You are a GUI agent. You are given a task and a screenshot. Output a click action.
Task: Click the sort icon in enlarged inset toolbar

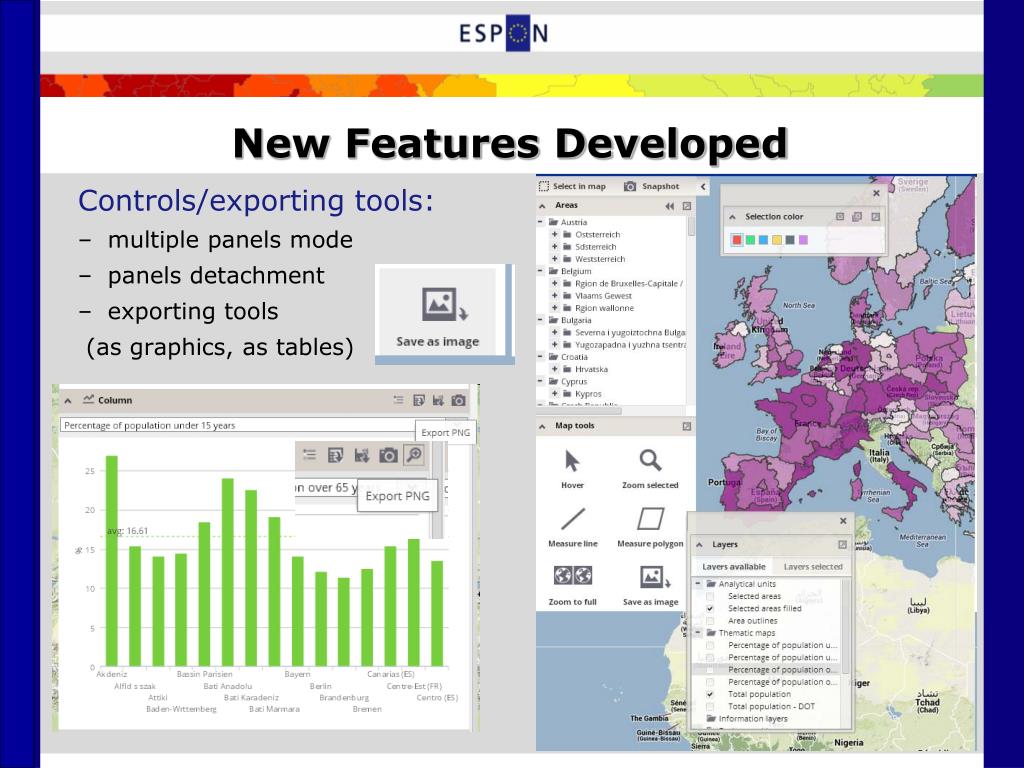(x=362, y=455)
